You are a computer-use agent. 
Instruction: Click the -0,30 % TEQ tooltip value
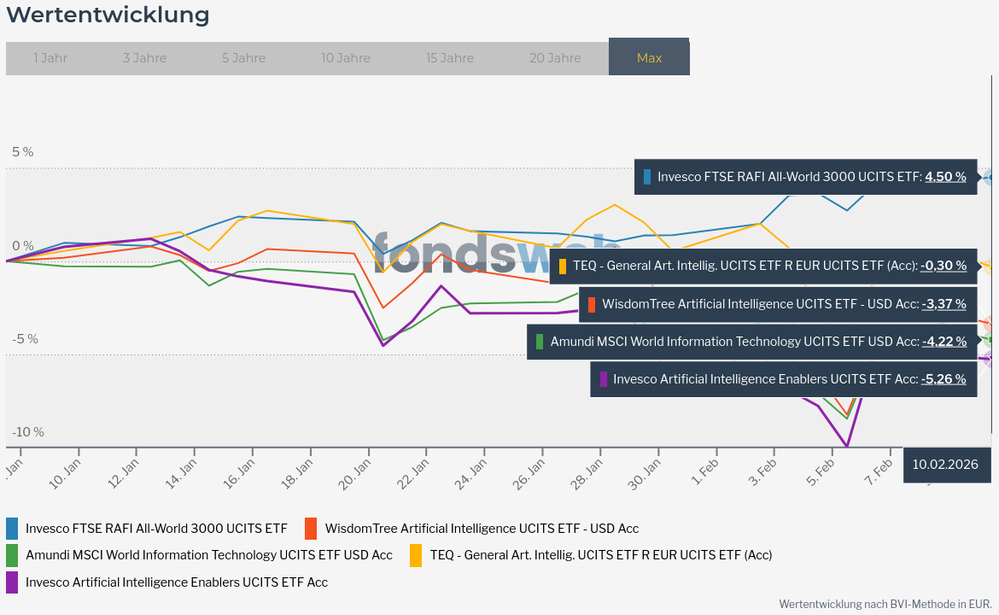tap(944, 266)
